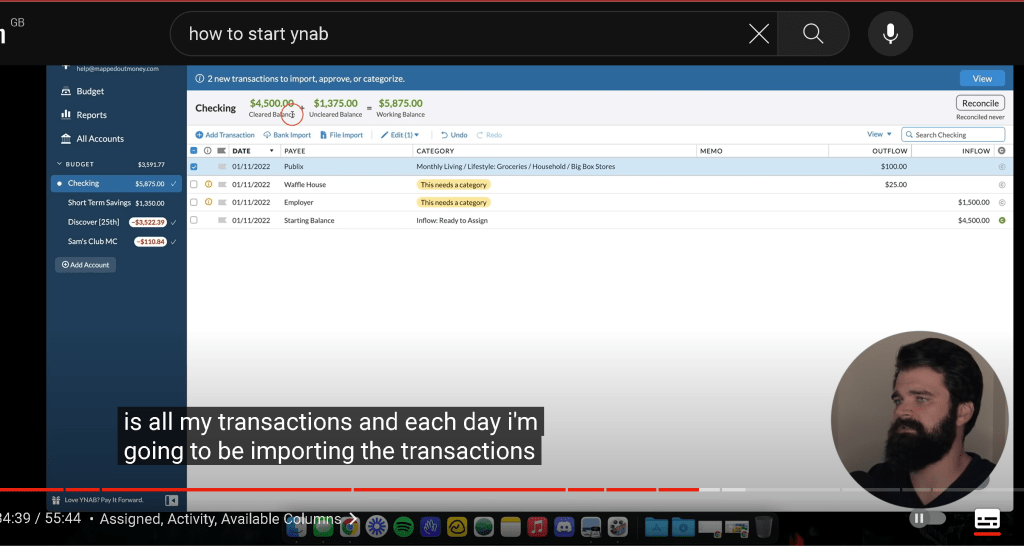Click the Reconcile button
The height and width of the screenshot is (553, 1024).
(x=980, y=103)
